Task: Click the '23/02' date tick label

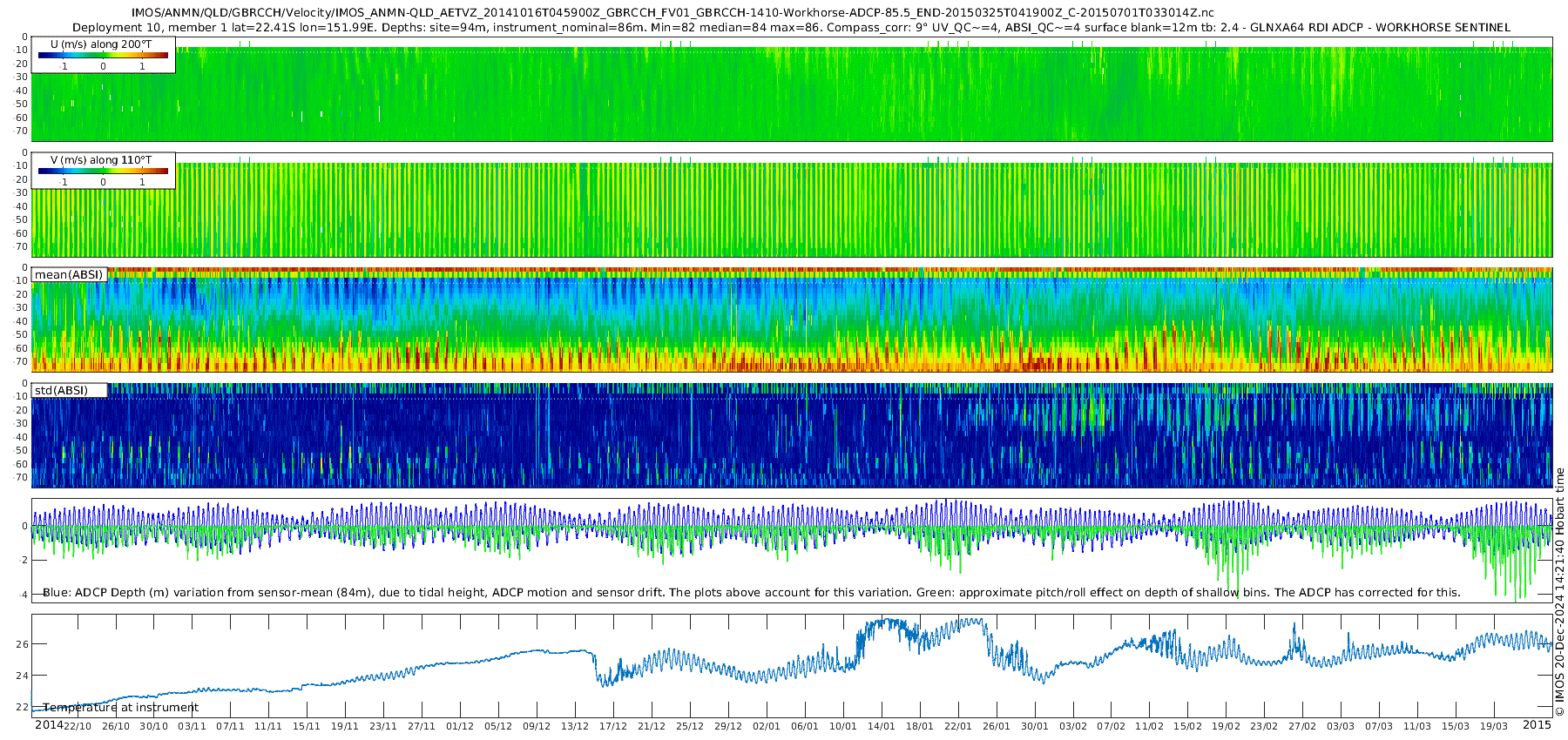Action: pyautogui.click(x=1265, y=726)
